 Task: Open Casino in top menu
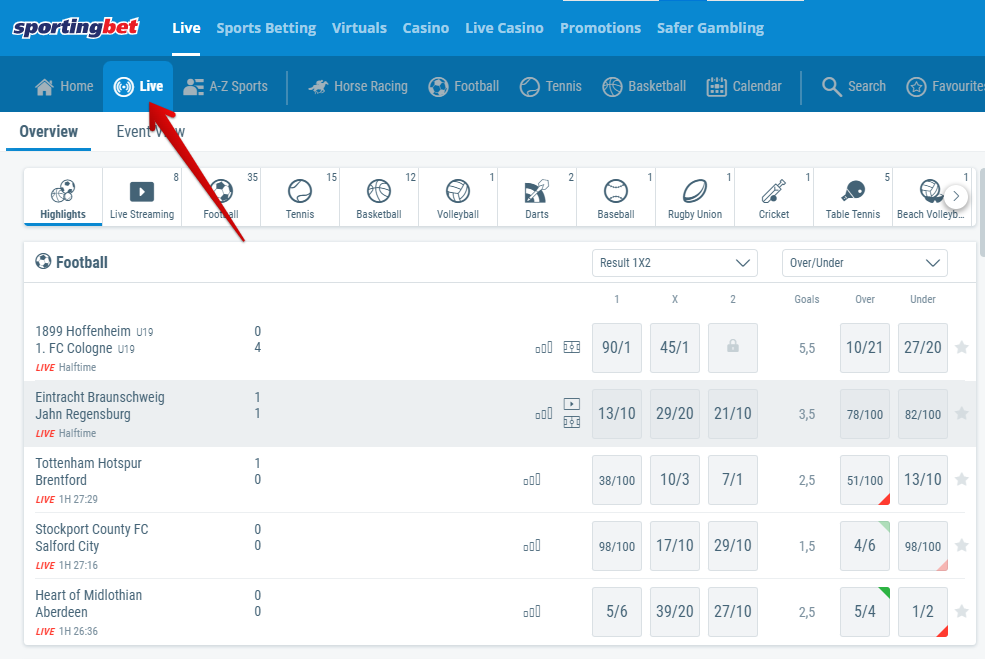tap(426, 28)
